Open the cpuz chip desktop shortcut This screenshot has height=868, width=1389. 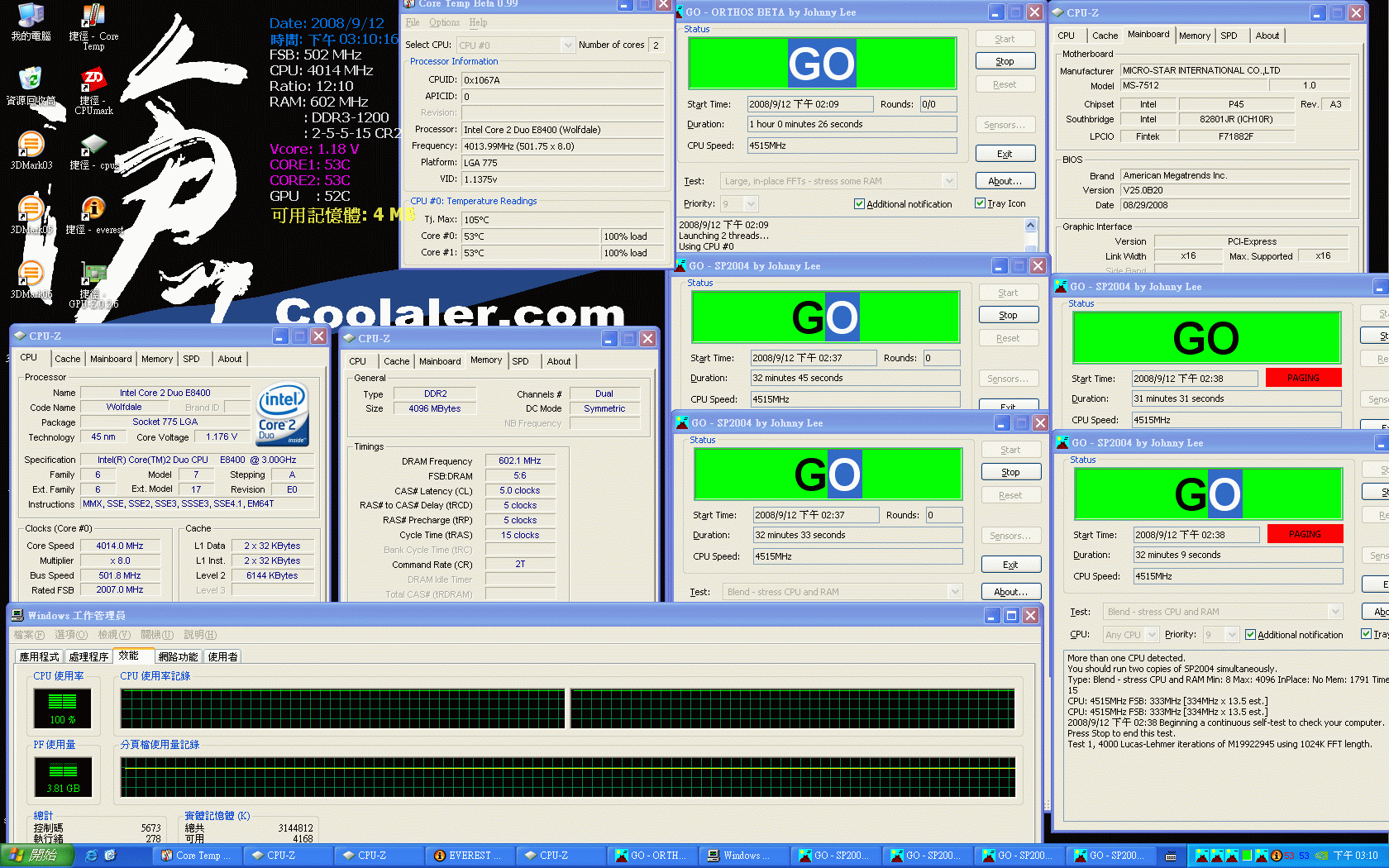click(93, 151)
